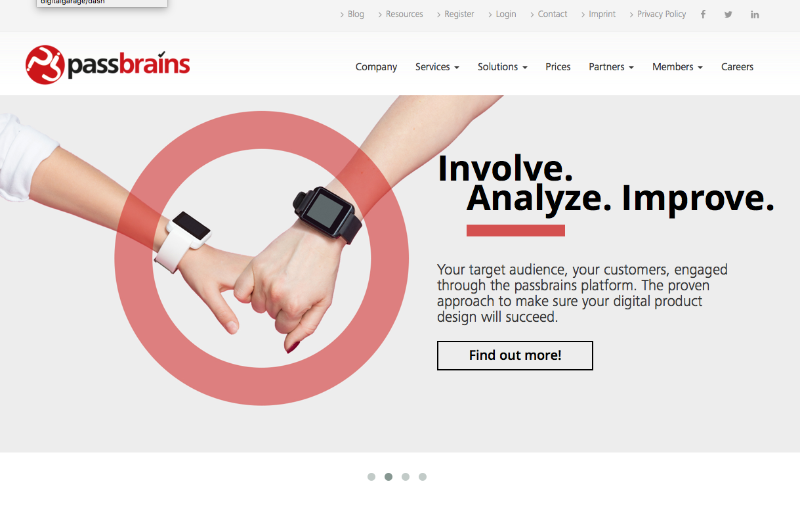Open the Company menu item
800x509 pixels.
(376, 67)
